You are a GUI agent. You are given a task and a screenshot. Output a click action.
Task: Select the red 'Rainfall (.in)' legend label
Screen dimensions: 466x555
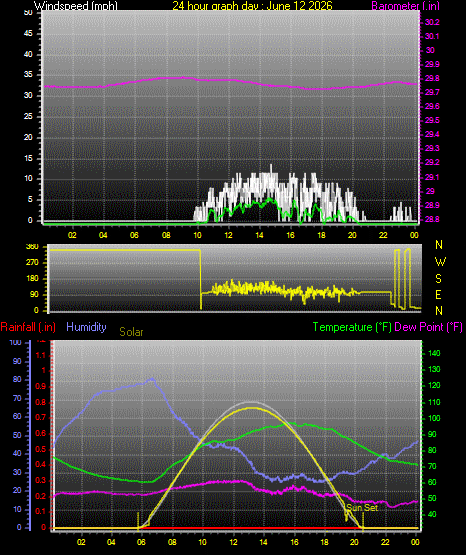tap(28, 327)
